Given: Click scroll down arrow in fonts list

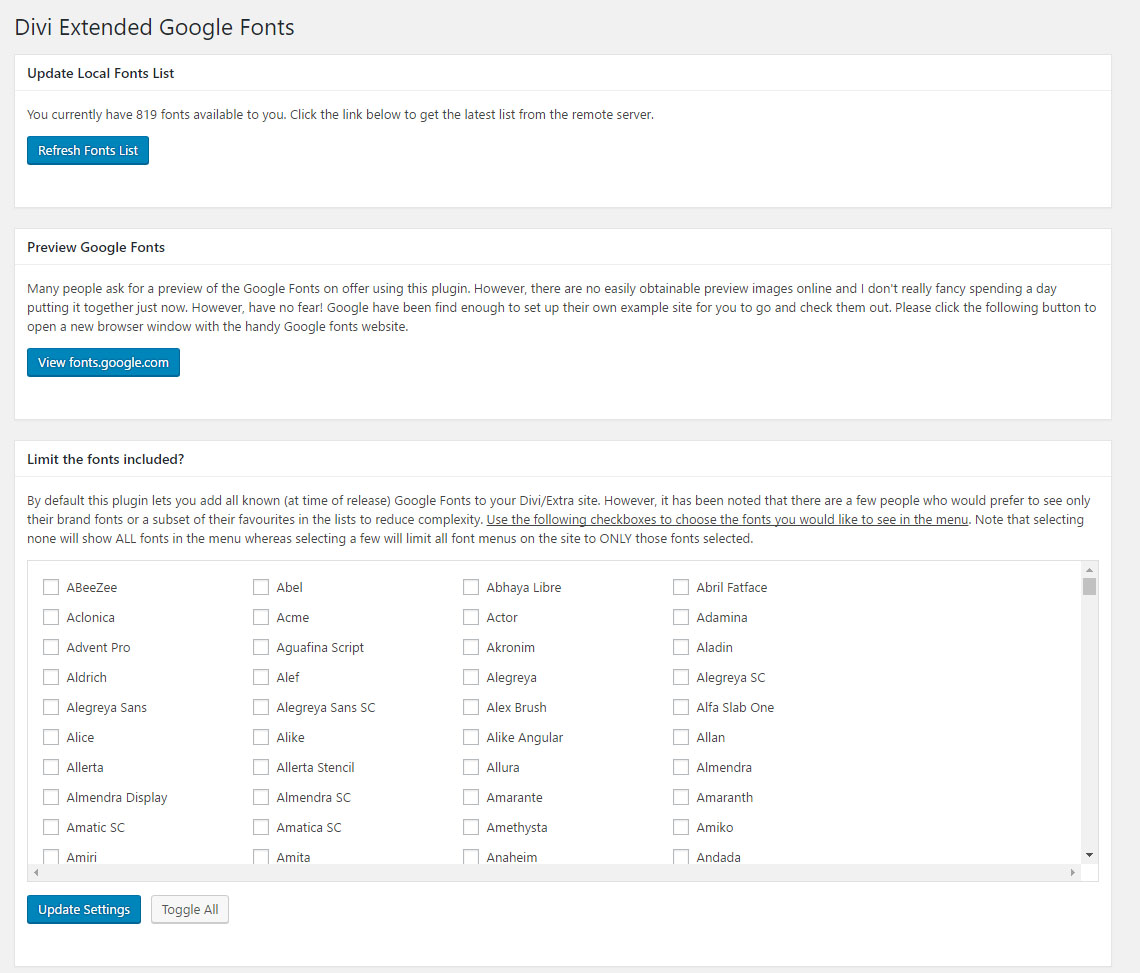Looking at the screenshot, I should point(1089,855).
